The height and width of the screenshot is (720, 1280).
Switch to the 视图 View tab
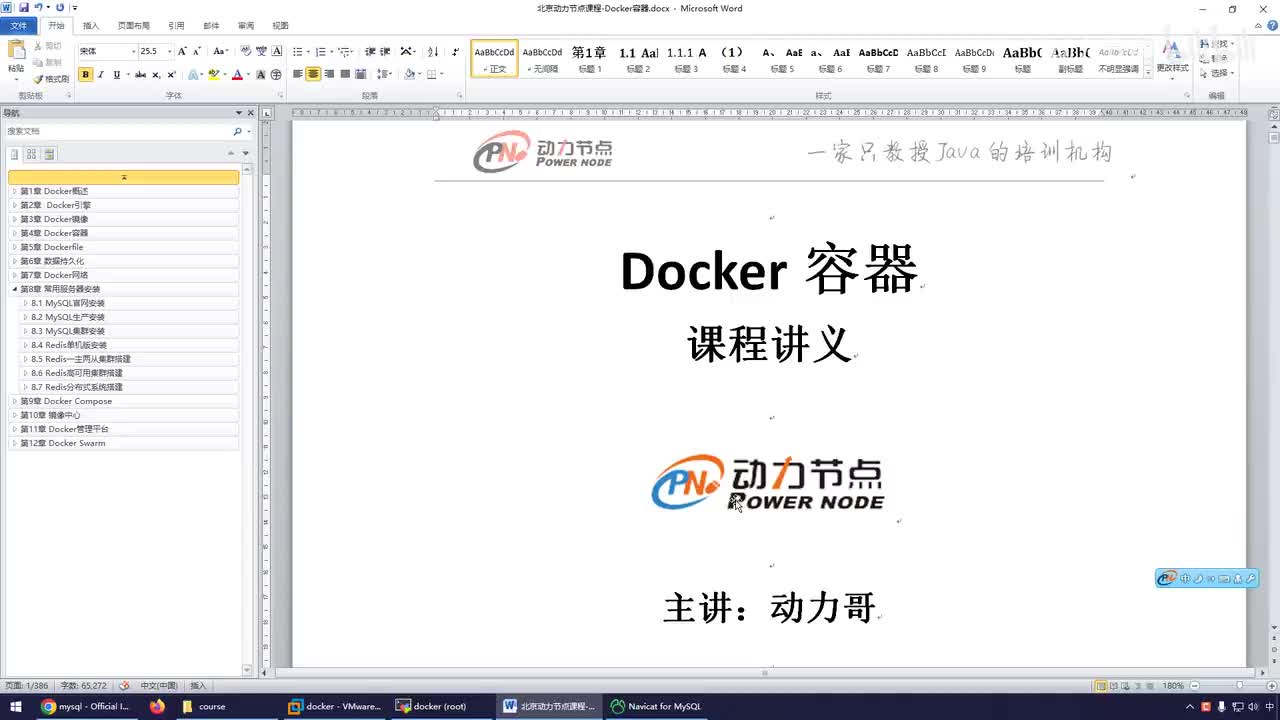click(x=280, y=25)
